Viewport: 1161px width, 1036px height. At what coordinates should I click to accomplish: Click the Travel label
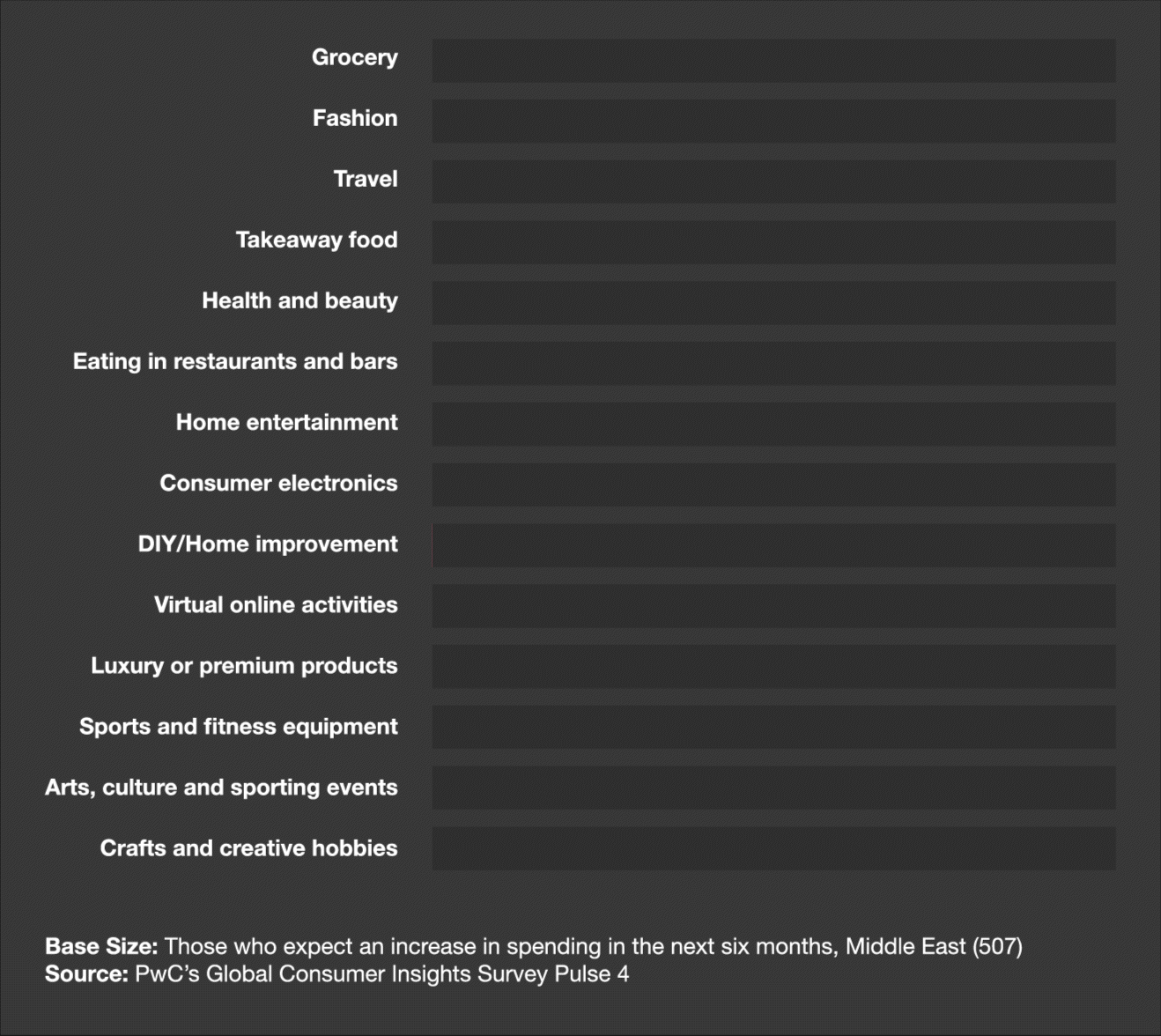[365, 180]
